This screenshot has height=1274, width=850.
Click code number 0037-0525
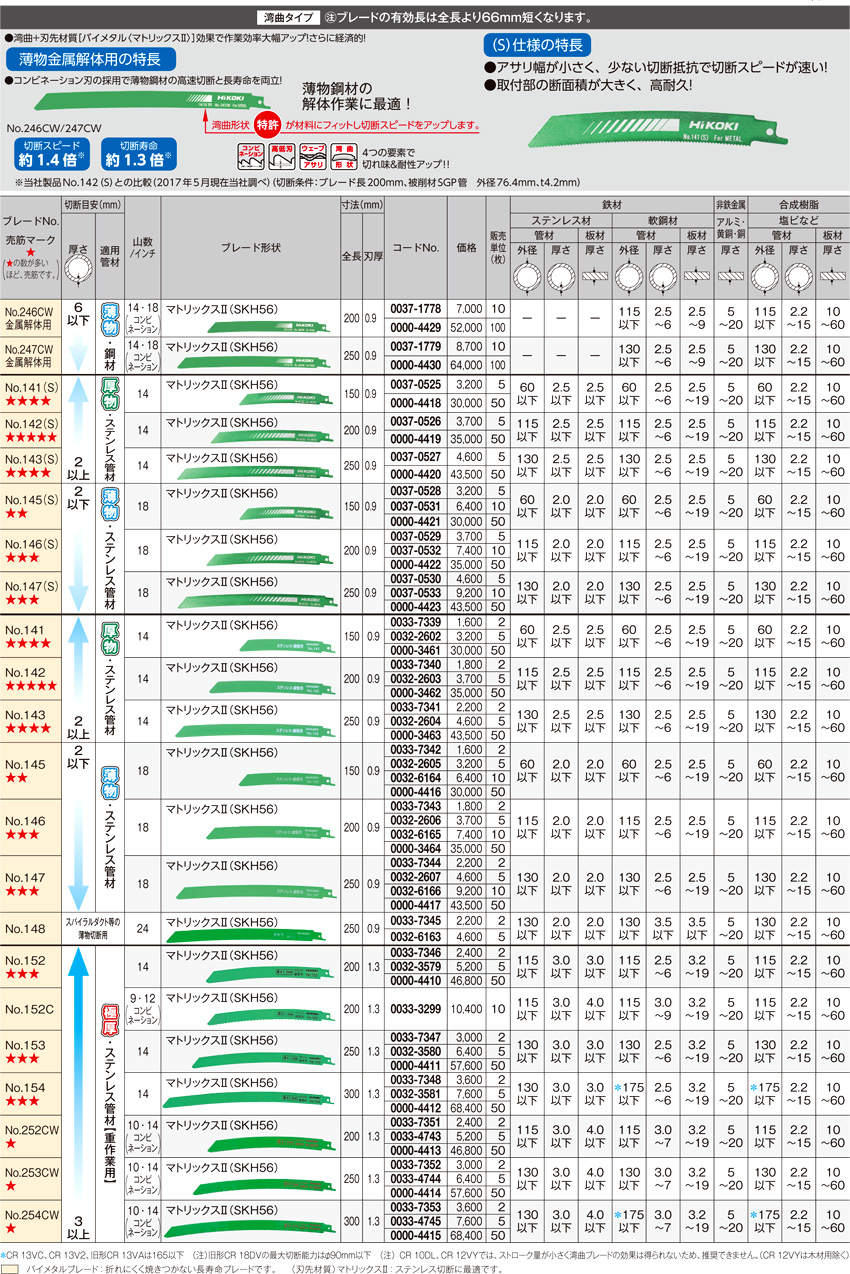point(415,383)
